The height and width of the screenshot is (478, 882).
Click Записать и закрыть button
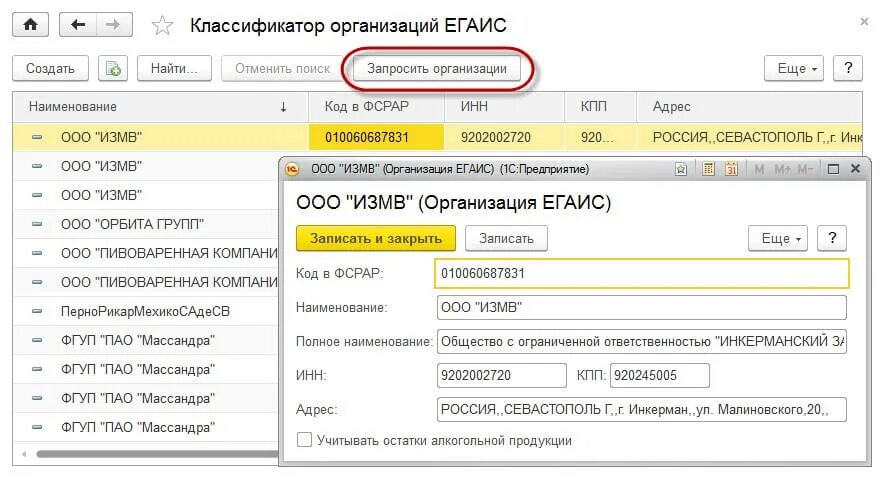coord(376,238)
